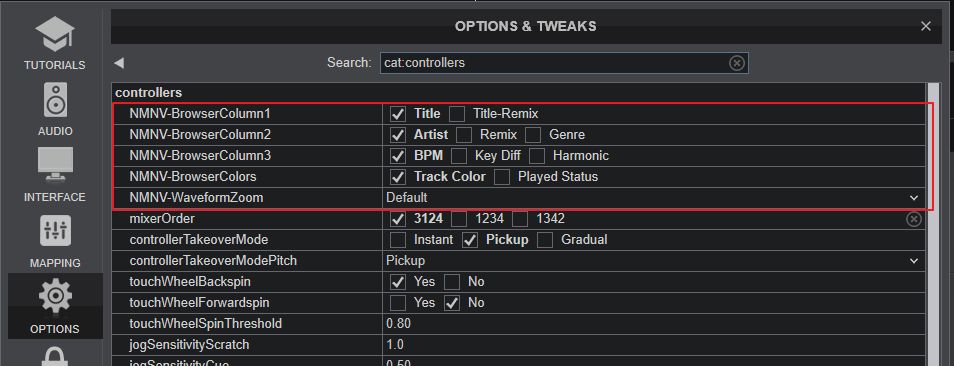954x366 pixels.
Task: Clear the search field with the X icon
Action: tap(737, 63)
